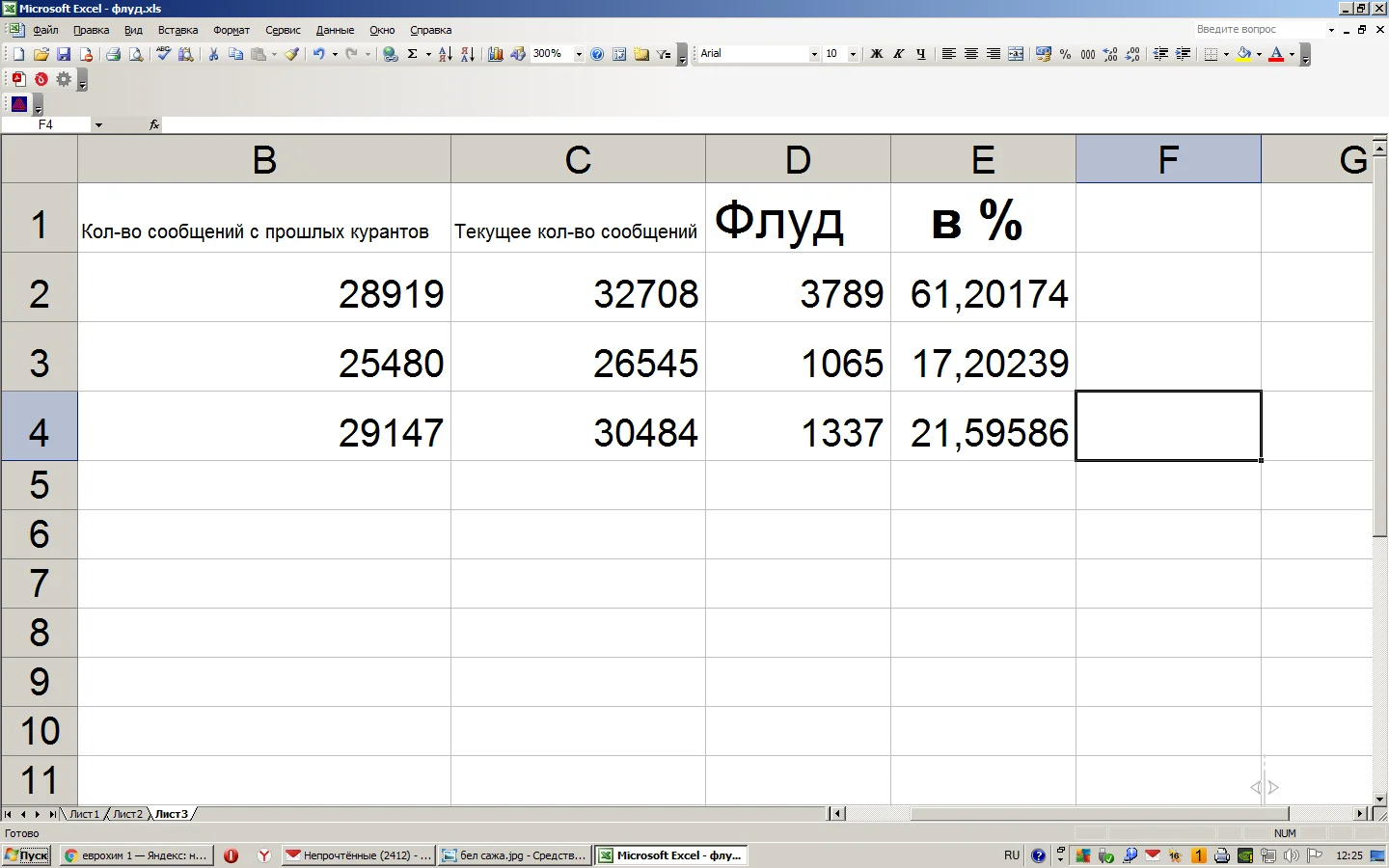The height and width of the screenshot is (868, 1389).
Task: Apply the yellow fill color
Action: (x=1243, y=55)
